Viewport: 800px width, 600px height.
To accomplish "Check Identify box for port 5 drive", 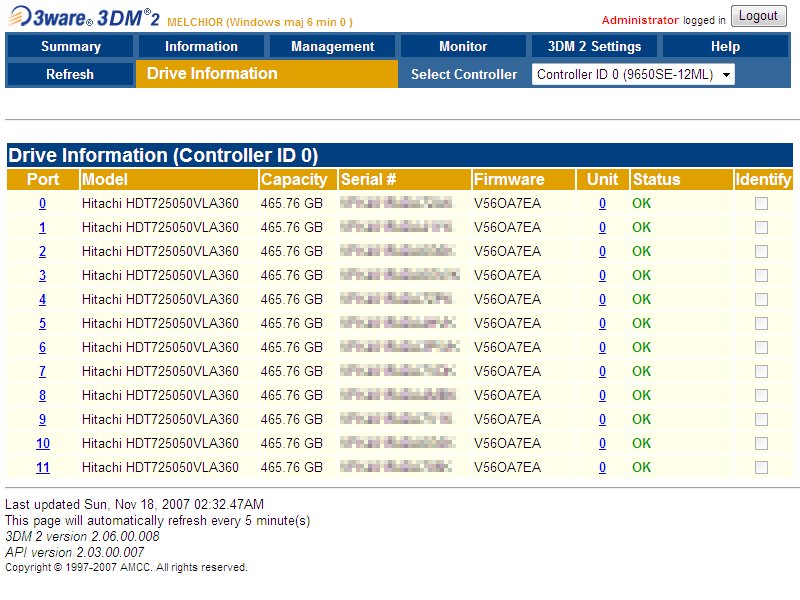I will [x=761, y=323].
